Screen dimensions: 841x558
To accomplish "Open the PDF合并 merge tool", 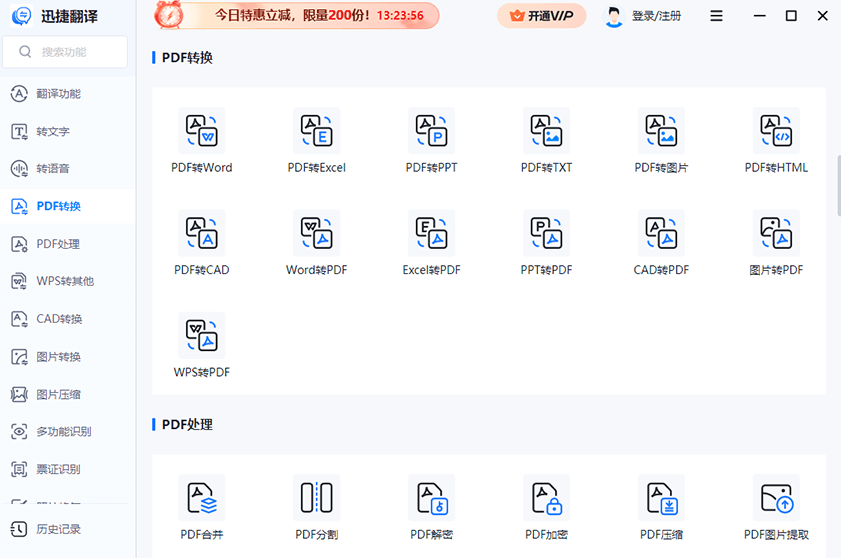I will coord(202,508).
